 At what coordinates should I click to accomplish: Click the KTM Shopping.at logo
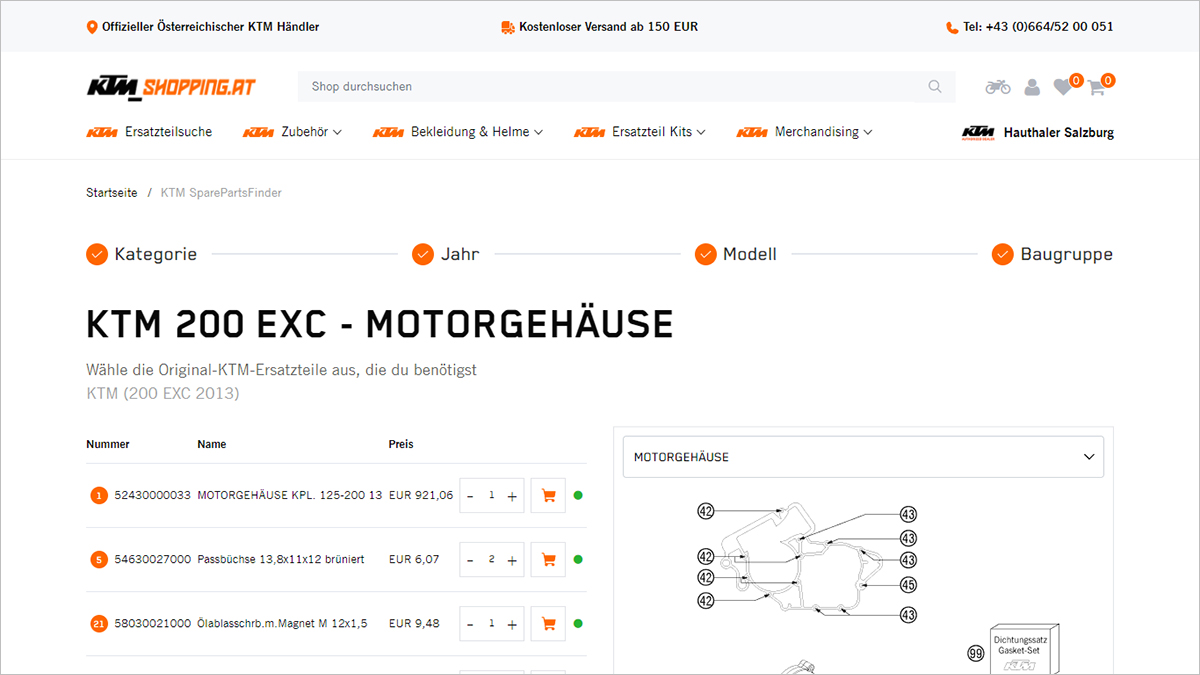pos(170,87)
